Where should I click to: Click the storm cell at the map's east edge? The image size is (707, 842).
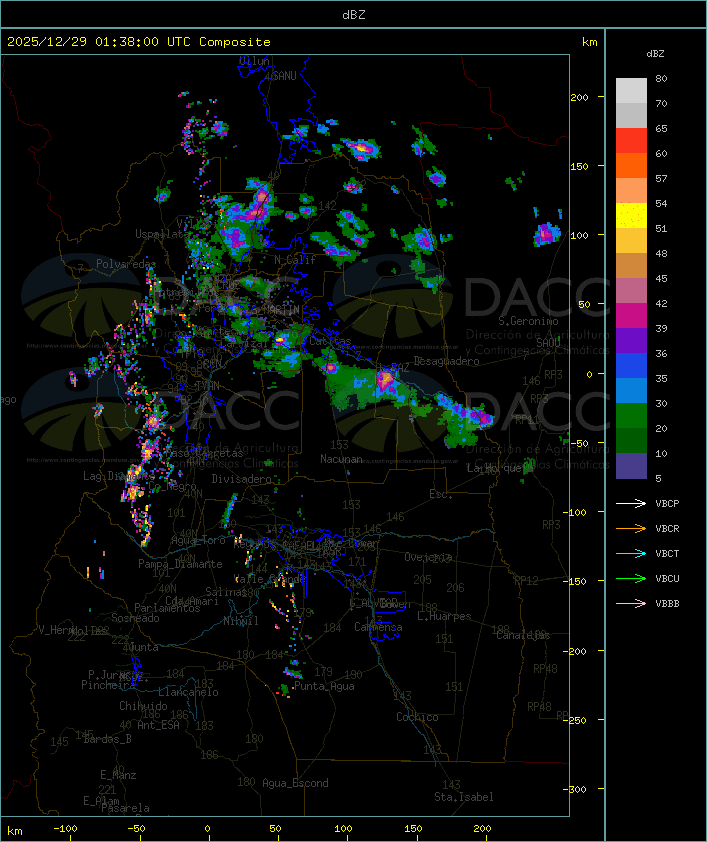(x=546, y=234)
